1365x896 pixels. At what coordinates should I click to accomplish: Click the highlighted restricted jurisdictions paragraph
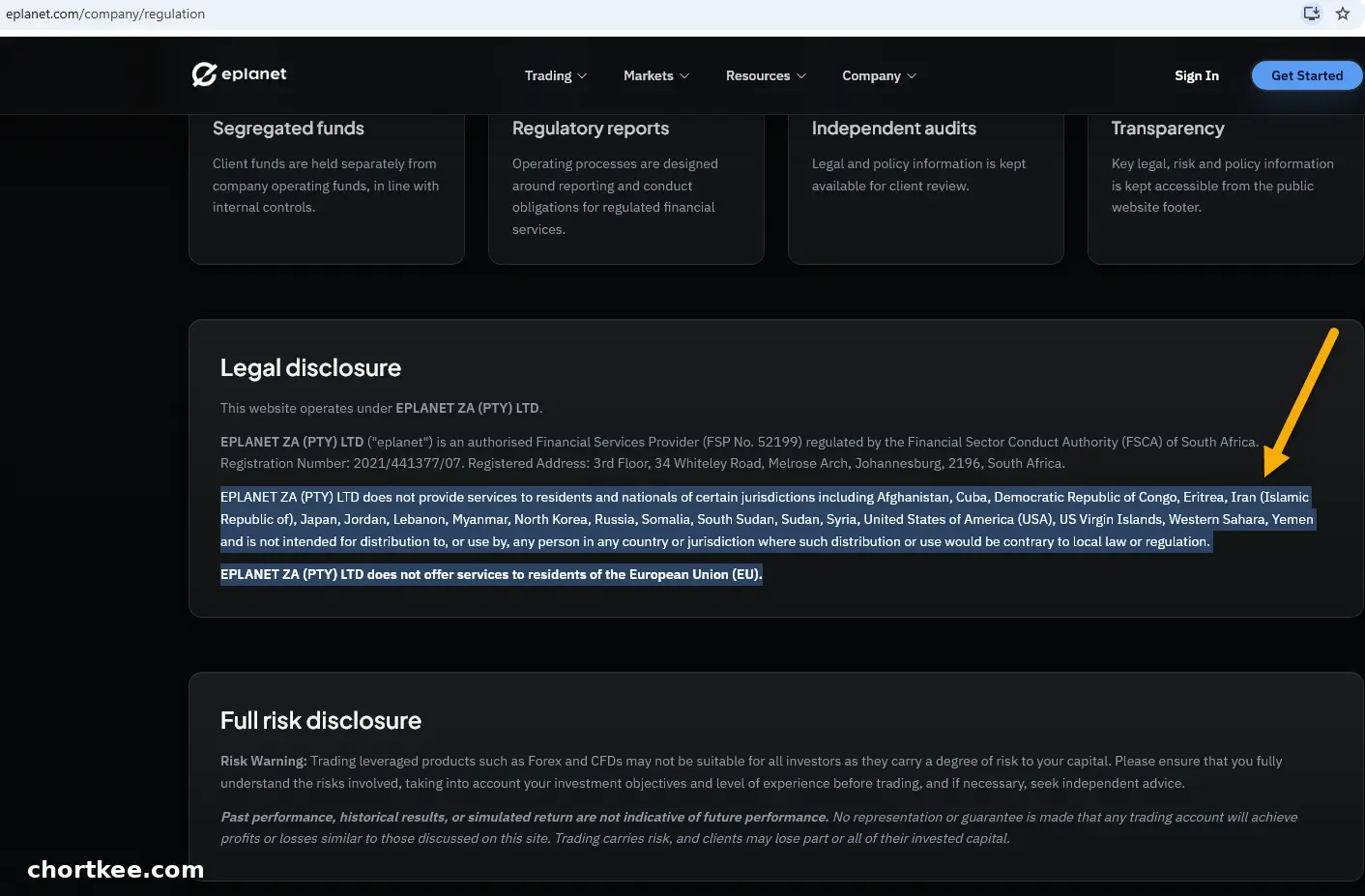click(x=767, y=519)
